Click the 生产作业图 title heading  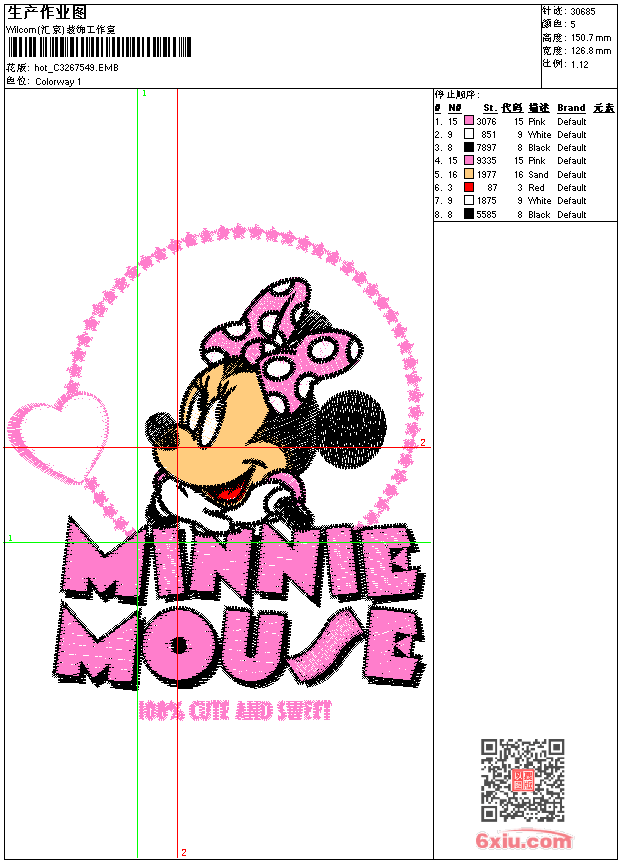[x=47, y=12]
